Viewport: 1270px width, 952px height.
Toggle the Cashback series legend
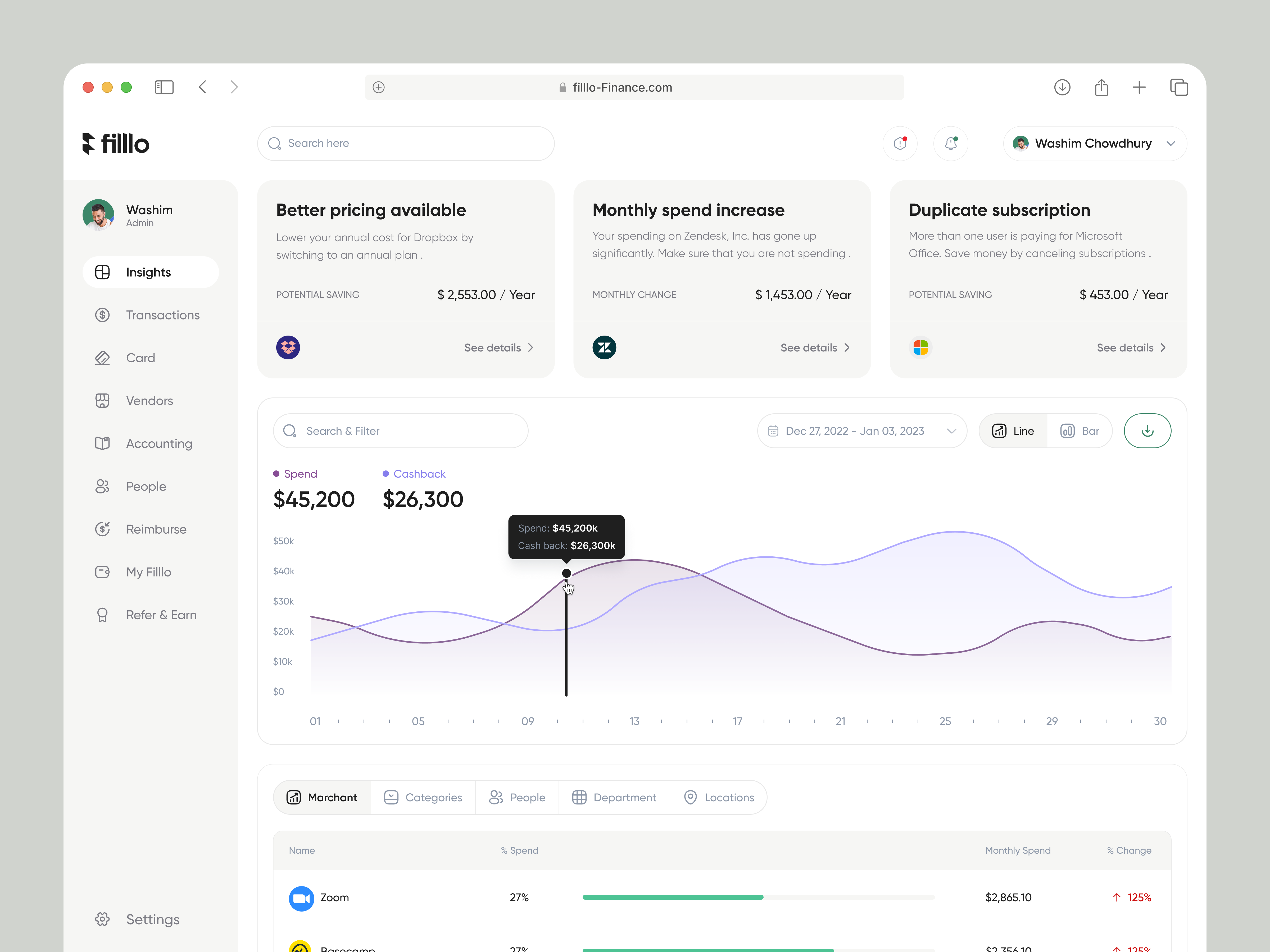pyautogui.click(x=414, y=473)
